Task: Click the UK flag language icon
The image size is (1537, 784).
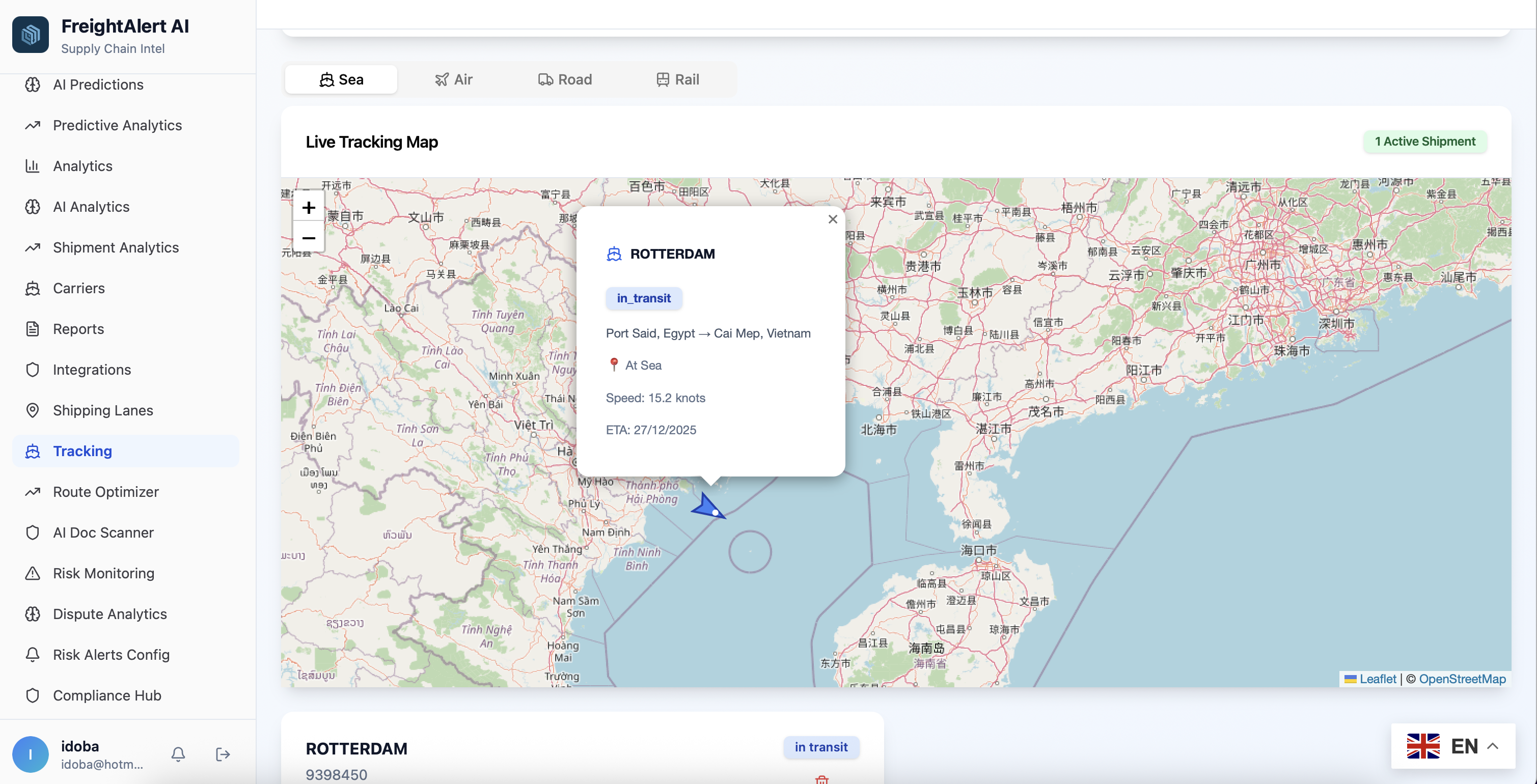Action: tap(1423, 746)
